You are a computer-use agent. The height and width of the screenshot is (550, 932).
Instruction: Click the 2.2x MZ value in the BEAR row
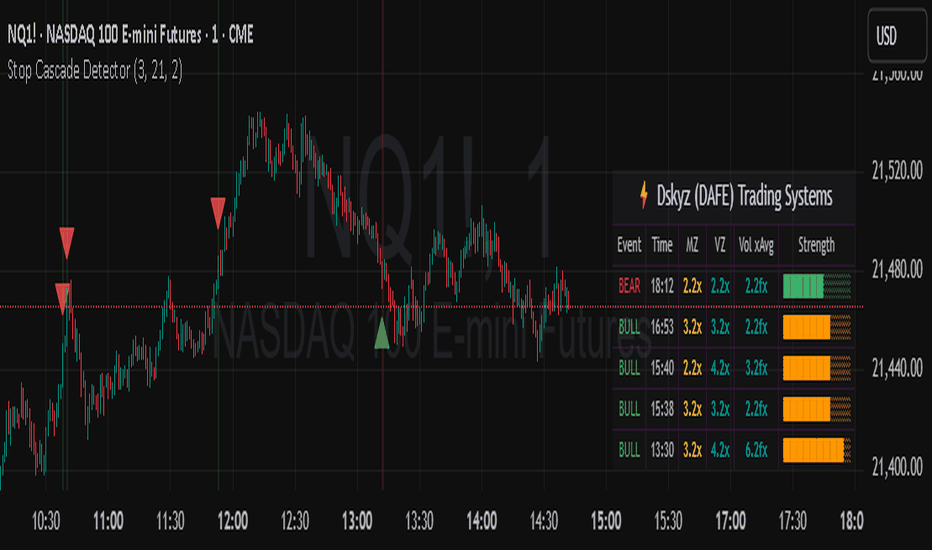(x=692, y=287)
